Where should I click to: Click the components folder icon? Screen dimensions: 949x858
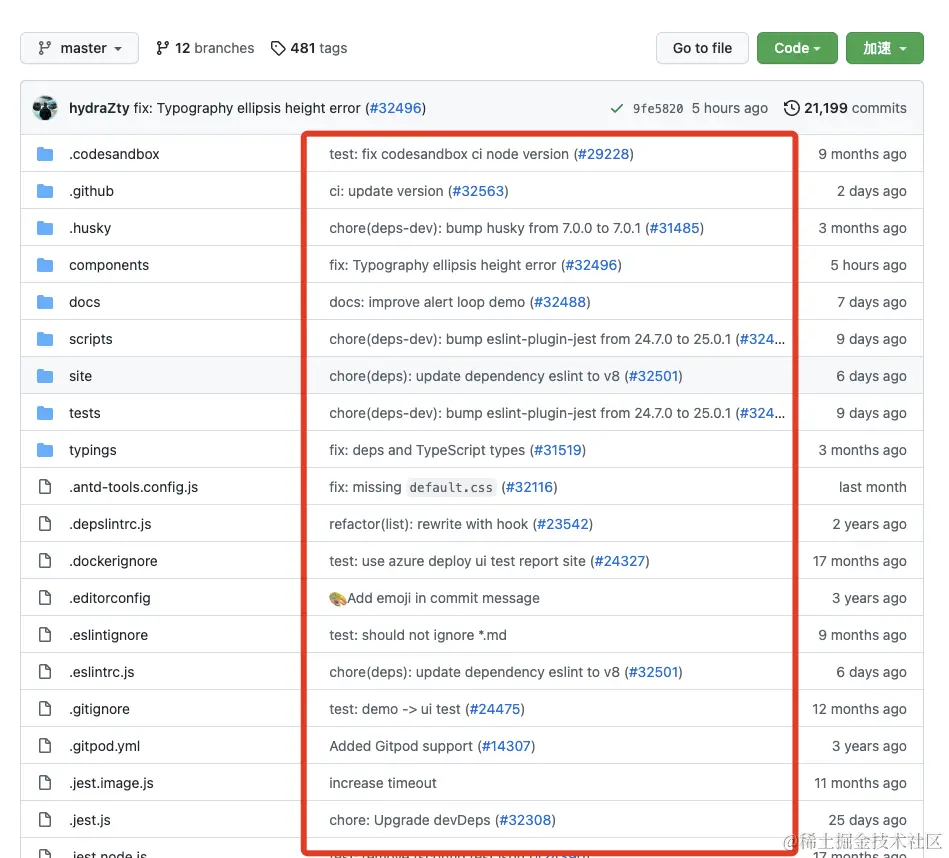pos(45,265)
